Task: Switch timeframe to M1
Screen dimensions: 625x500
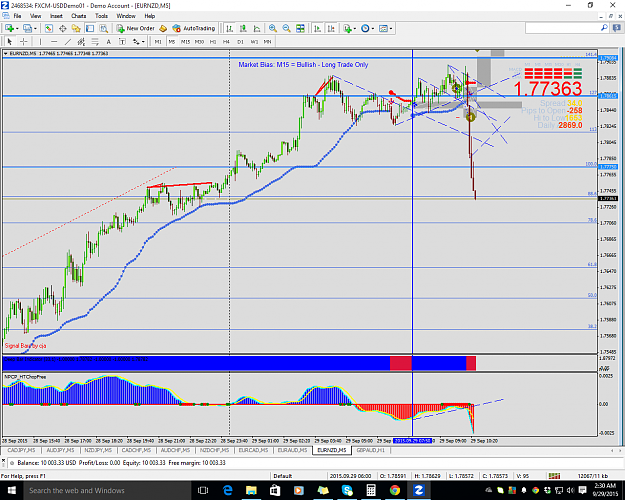Action: (x=158, y=41)
